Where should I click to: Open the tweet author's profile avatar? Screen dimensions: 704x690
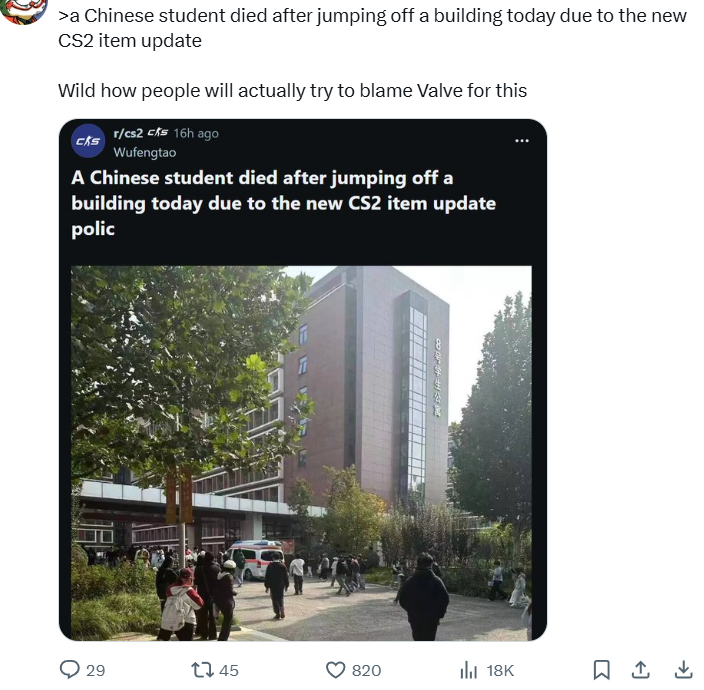coord(23,9)
